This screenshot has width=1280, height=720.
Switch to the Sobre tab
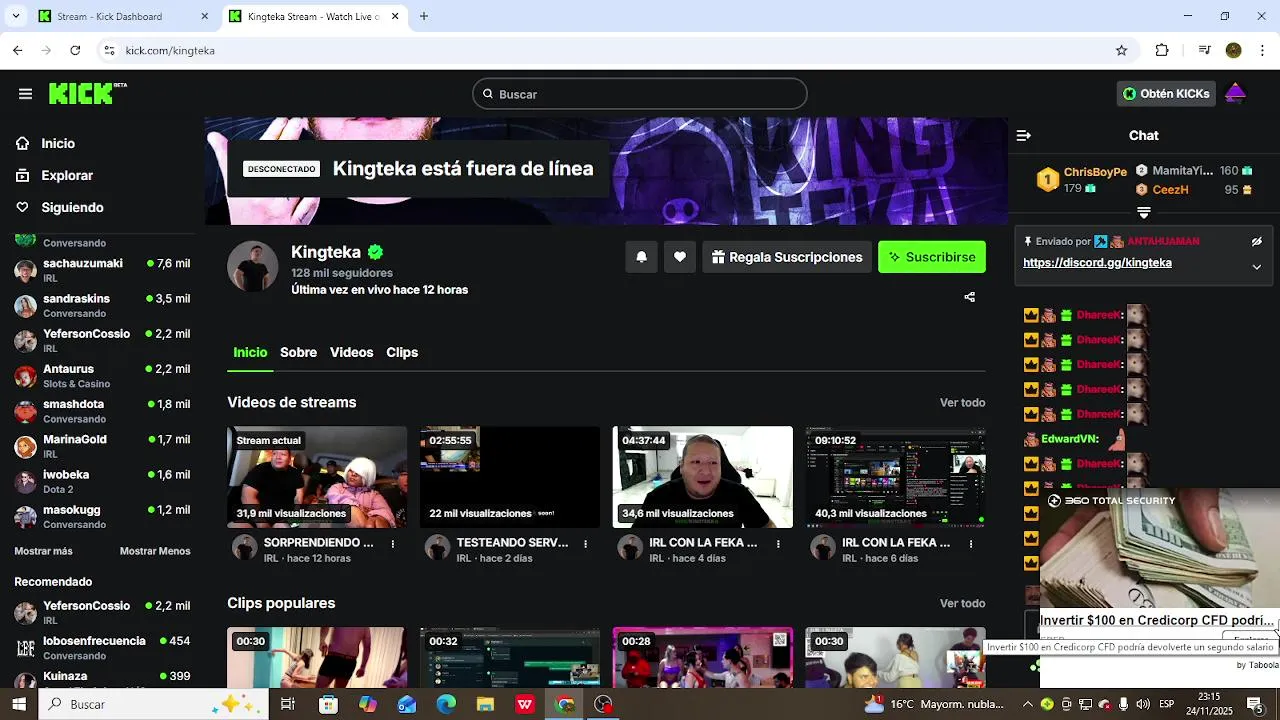tap(298, 352)
